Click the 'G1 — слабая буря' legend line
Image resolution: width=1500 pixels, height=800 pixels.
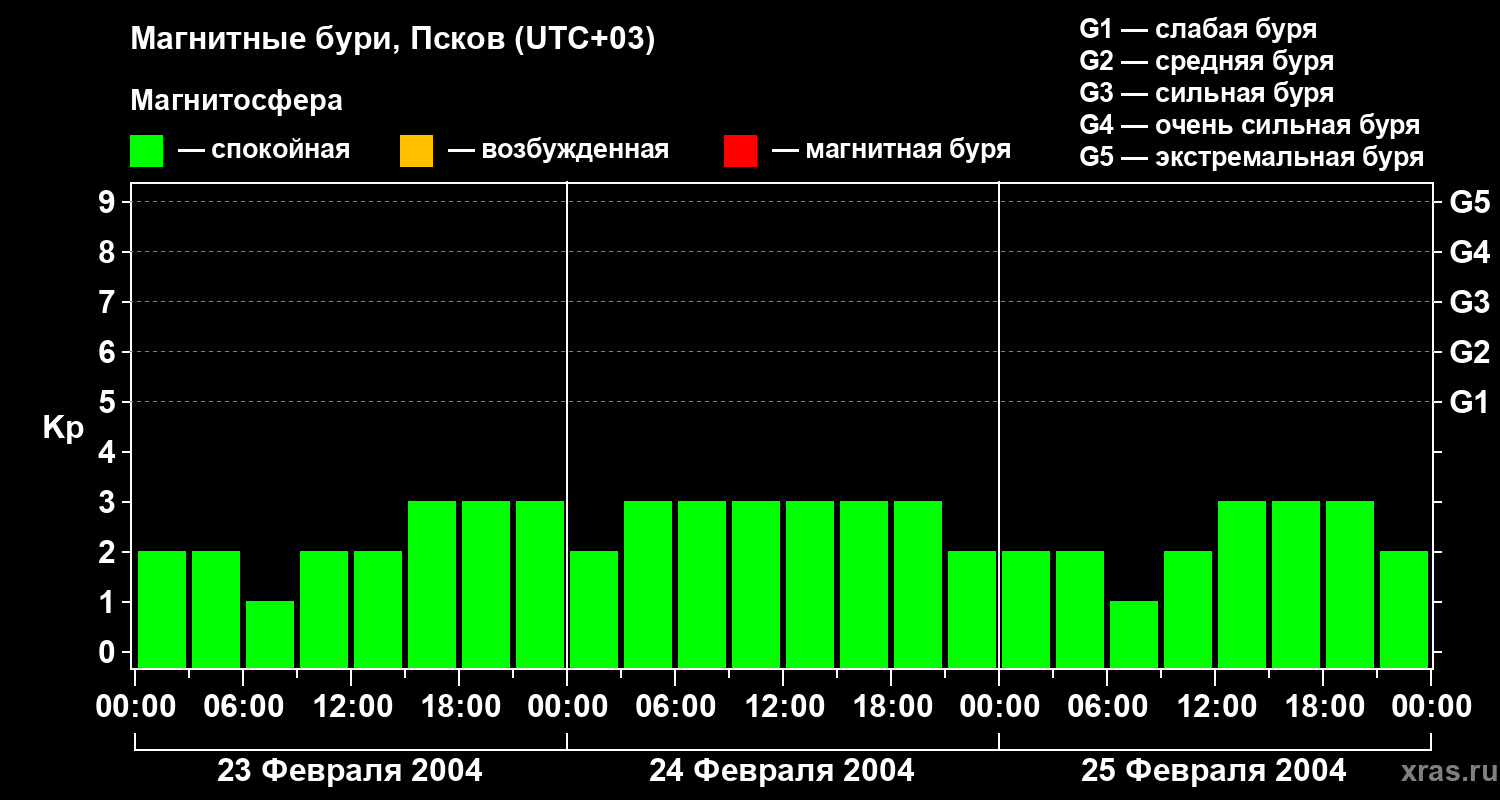[1198, 29]
